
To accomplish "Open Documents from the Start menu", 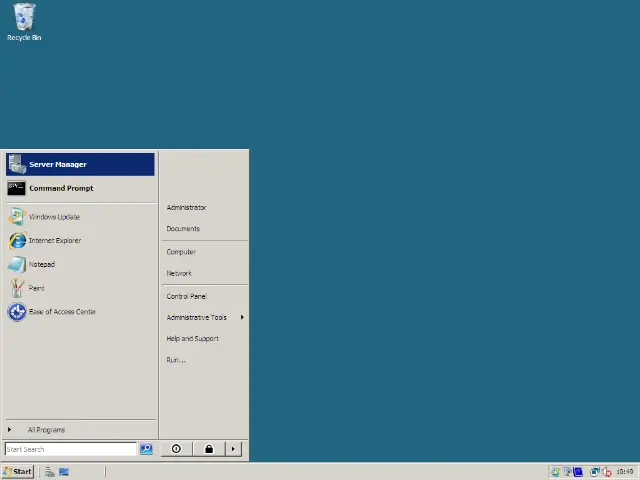I will coord(183,229).
